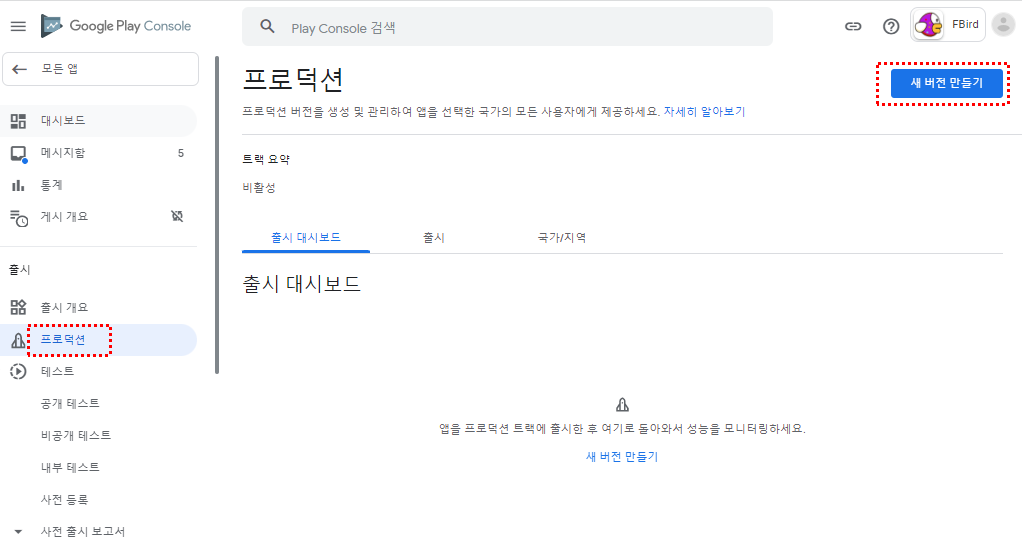
Task: Focus the Play Console 검색 field
Action: 507,27
